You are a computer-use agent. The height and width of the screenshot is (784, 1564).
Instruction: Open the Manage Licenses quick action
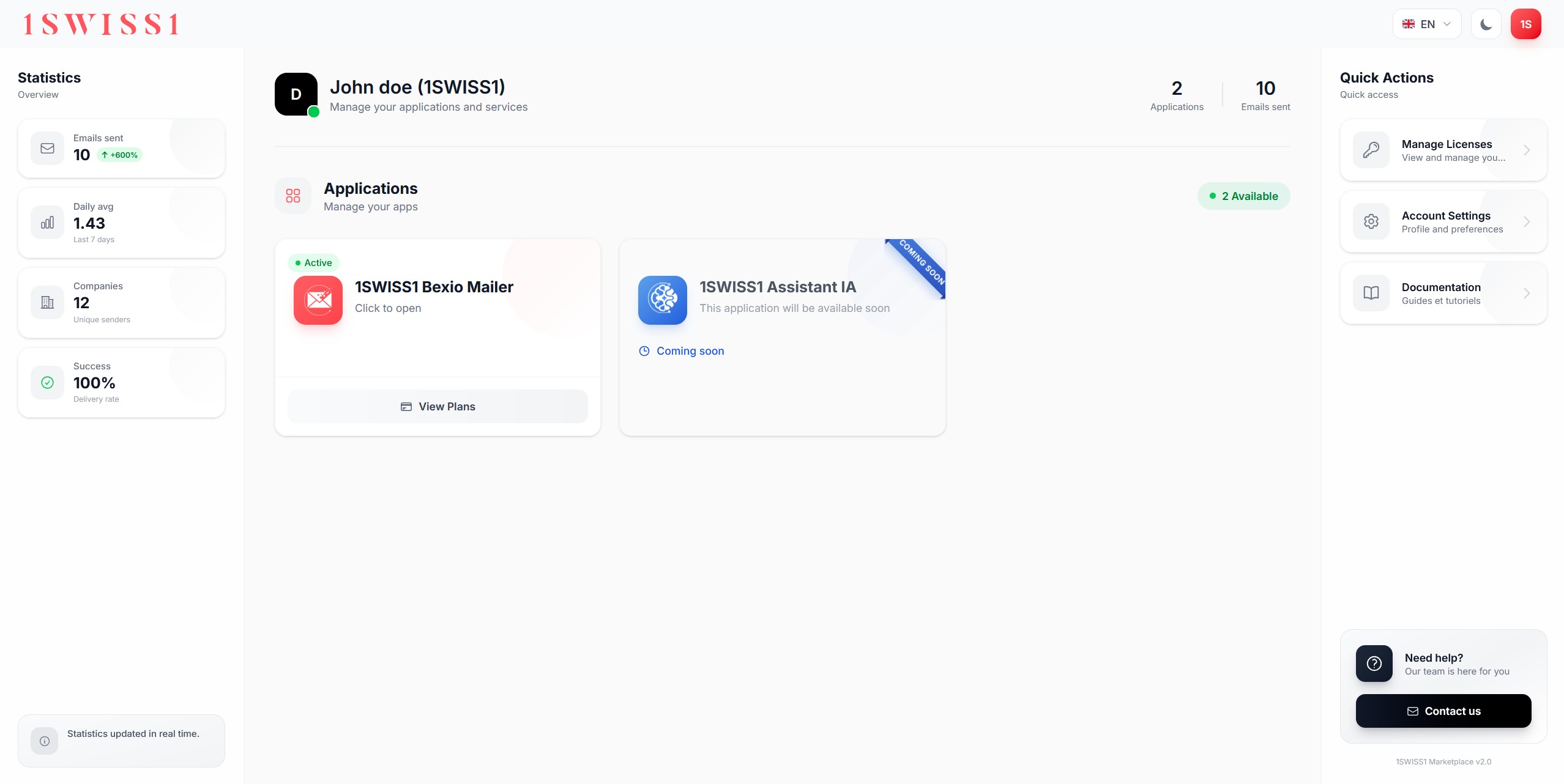pyautogui.click(x=1443, y=150)
